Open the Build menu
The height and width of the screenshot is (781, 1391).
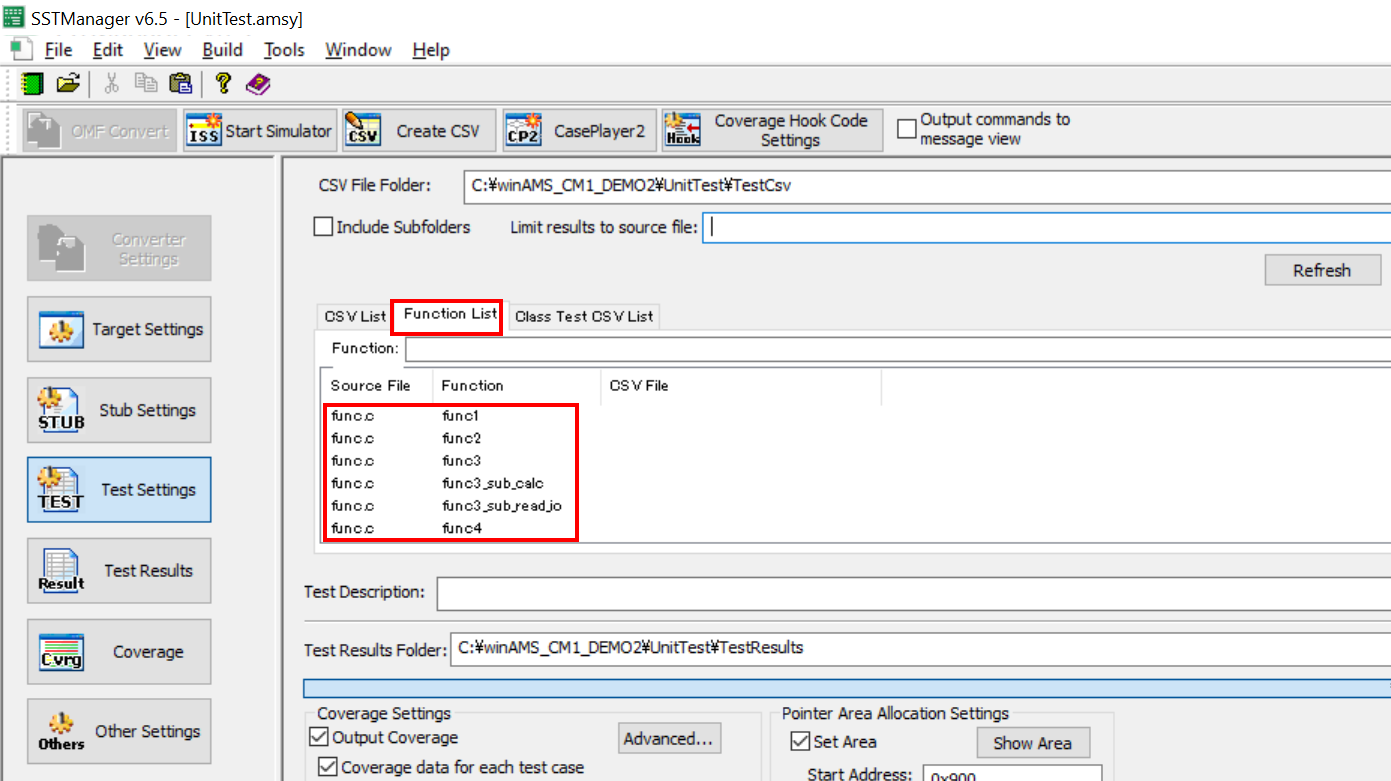(222, 50)
